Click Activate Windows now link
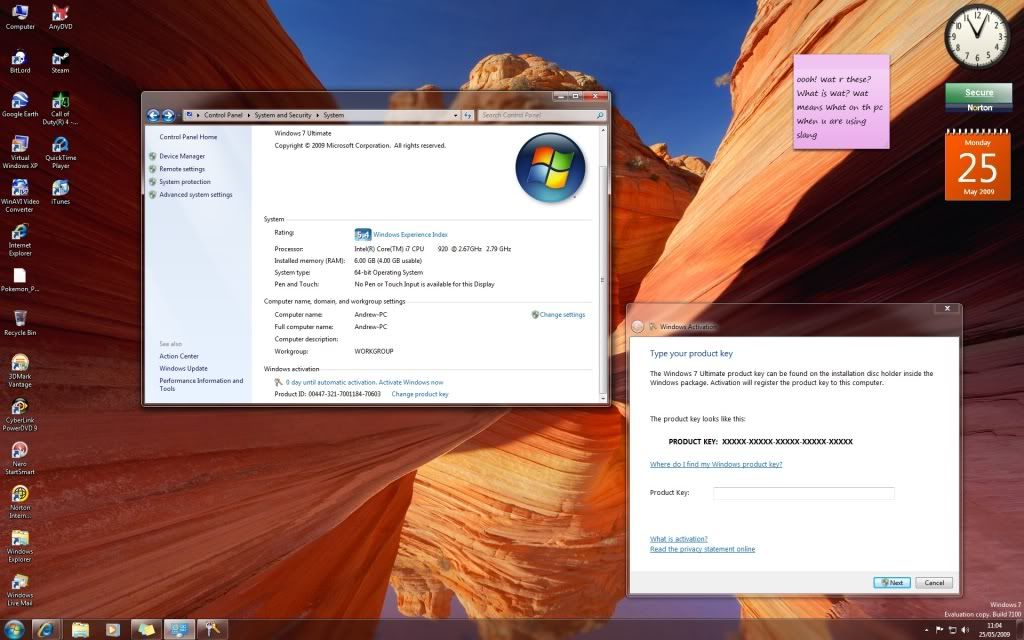The height and width of the screenshot is (640, 1024). pyautogui.click(x=411, y=382)
